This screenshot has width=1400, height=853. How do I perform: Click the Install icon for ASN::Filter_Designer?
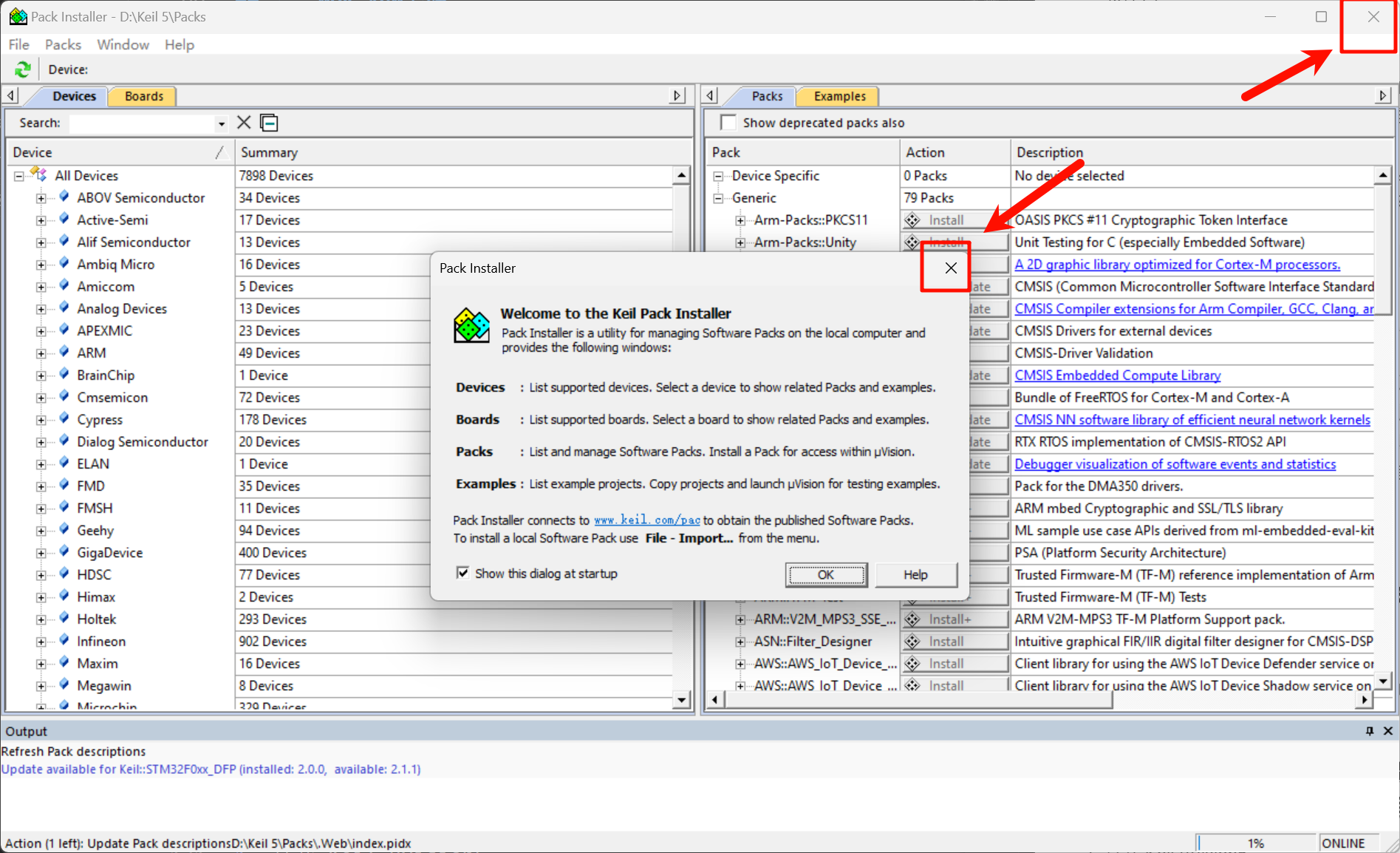913,642
